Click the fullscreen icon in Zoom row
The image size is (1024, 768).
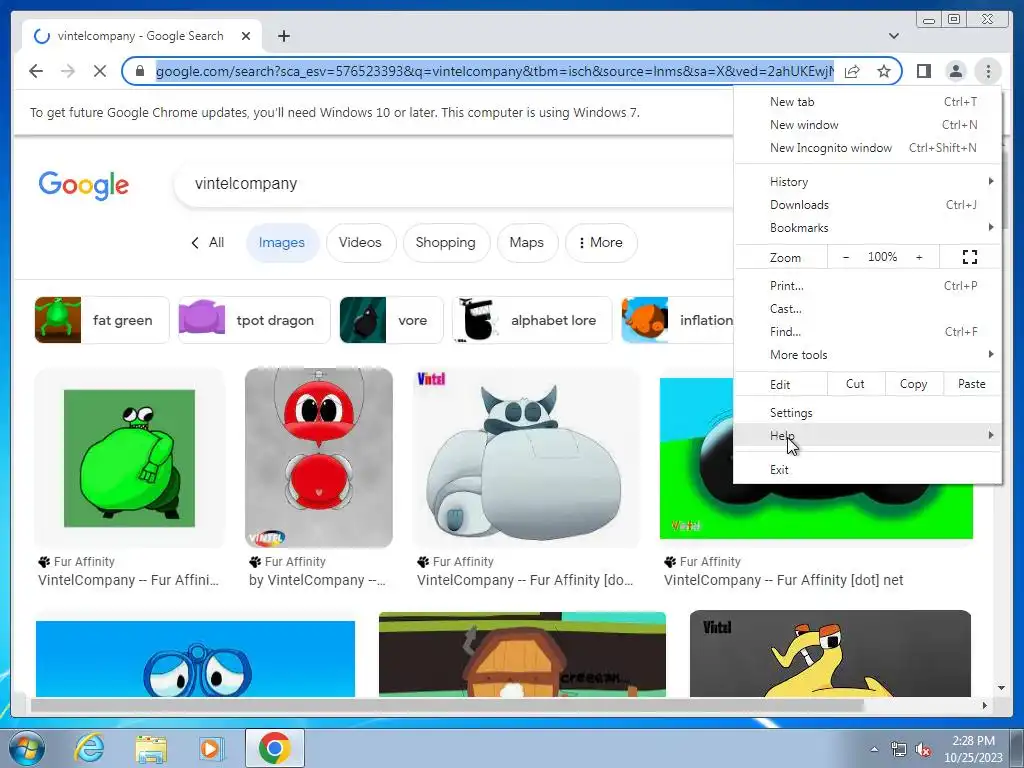(970, 257)
